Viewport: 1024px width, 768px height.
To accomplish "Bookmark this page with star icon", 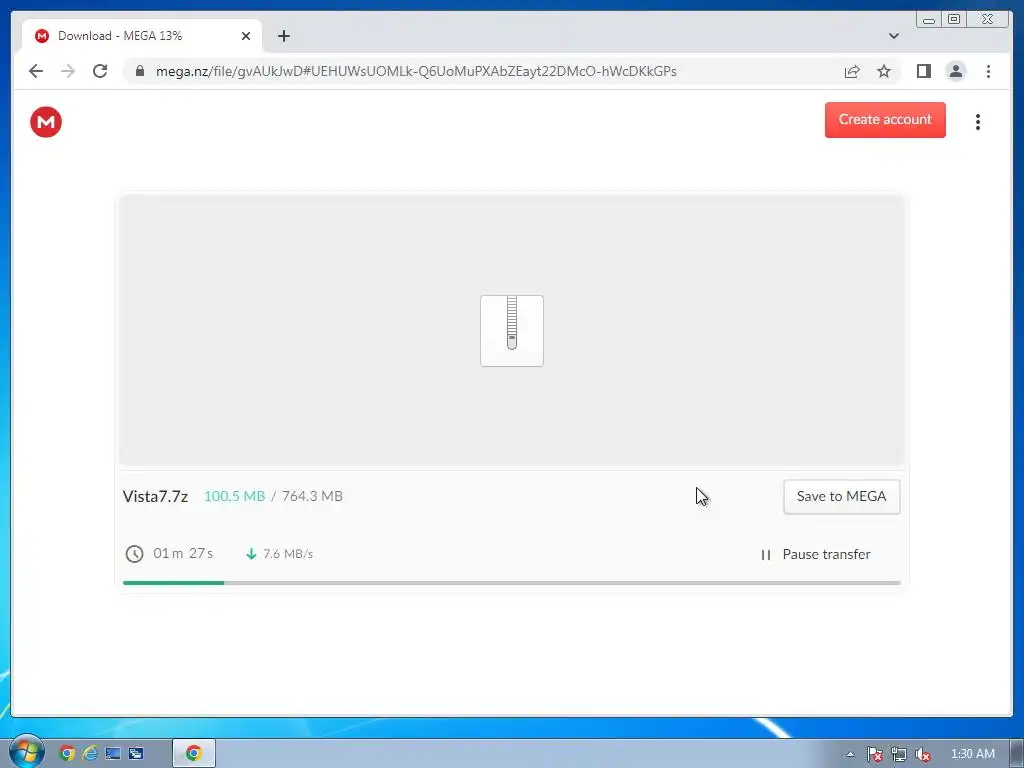I will click(x=884, y=71).
